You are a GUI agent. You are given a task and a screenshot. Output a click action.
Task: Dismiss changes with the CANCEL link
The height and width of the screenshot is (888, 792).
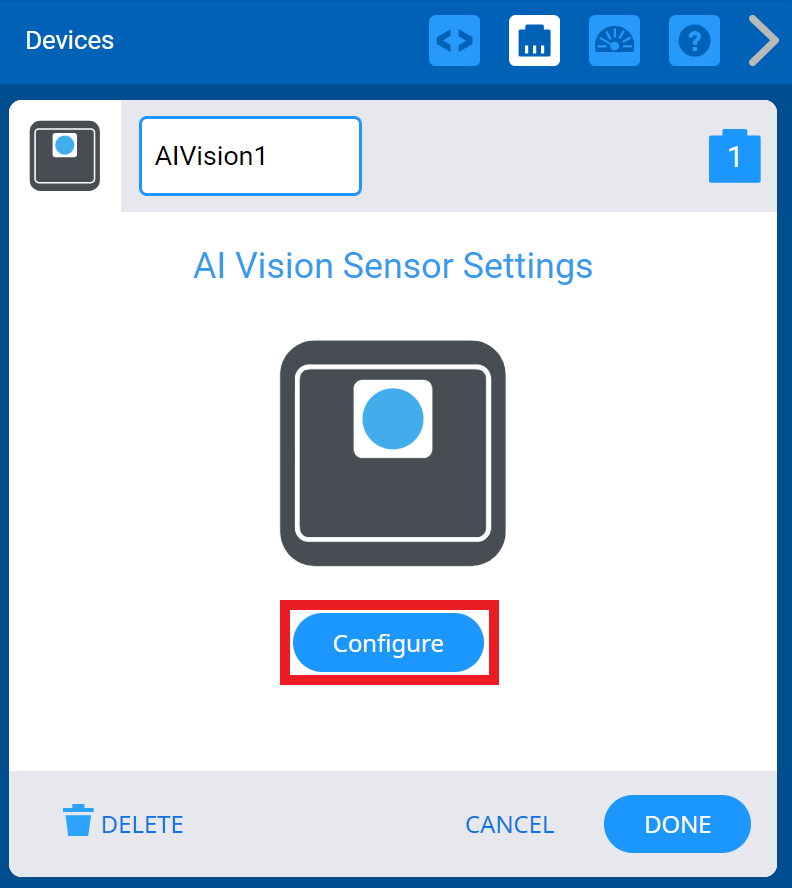510,824
